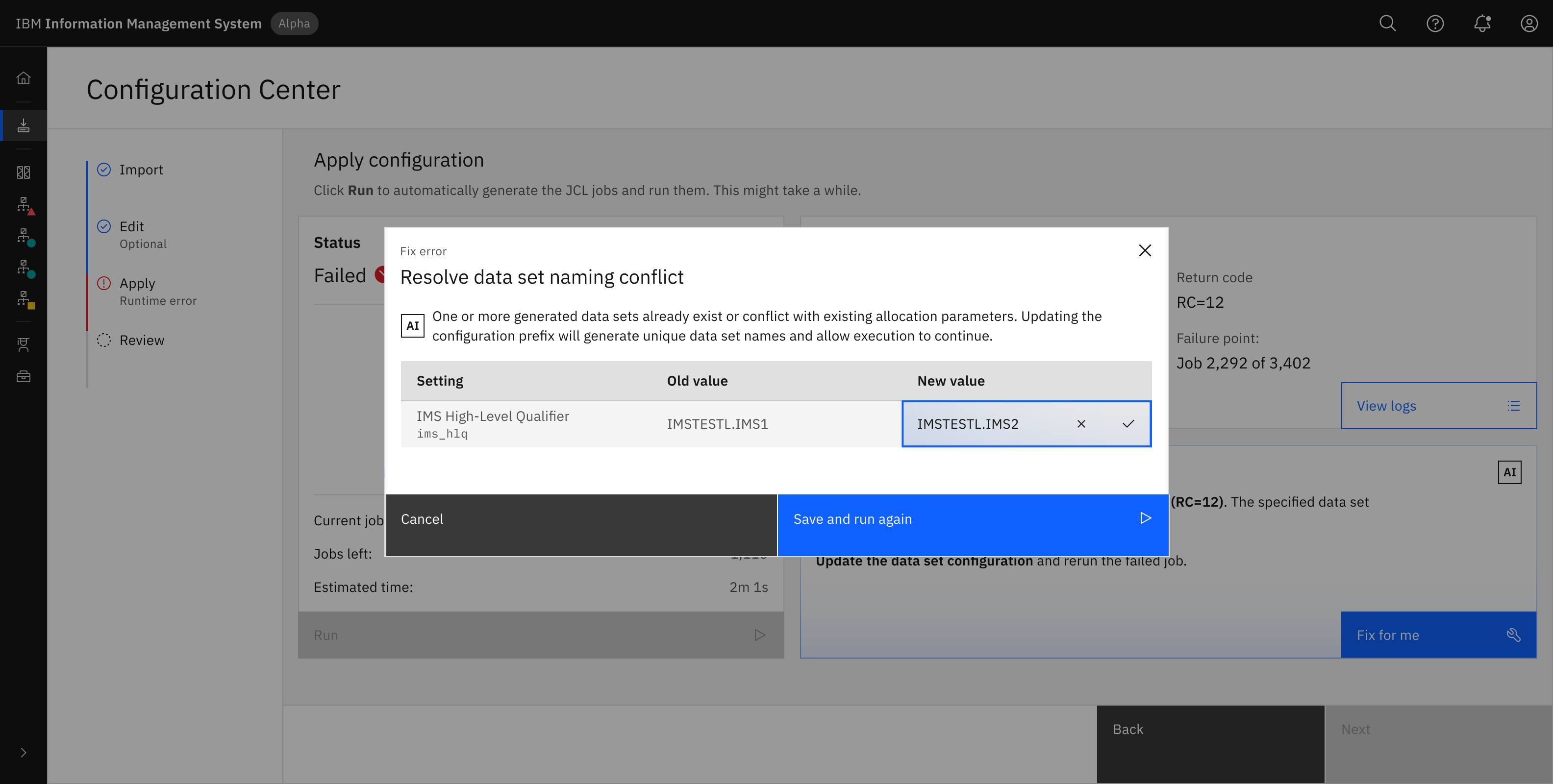
Task: Open View logs
Action: [x=1438, y=406]
